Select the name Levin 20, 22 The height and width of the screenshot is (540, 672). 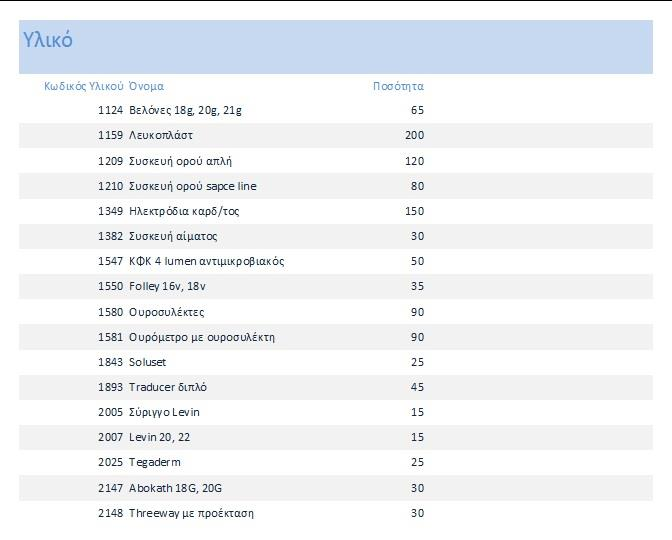159,437
